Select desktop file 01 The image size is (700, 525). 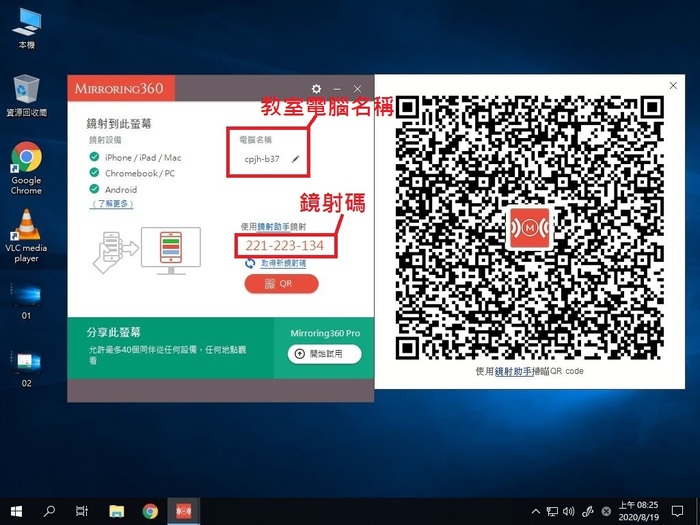coord(26,301)
